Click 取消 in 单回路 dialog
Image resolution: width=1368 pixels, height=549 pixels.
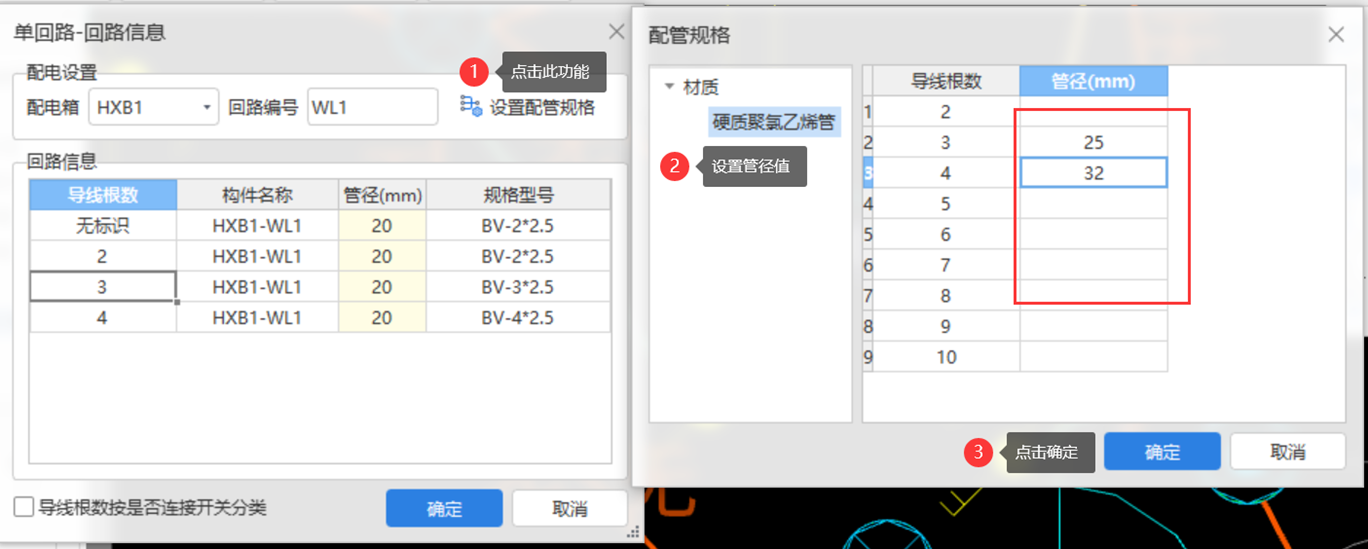(569, 509)
